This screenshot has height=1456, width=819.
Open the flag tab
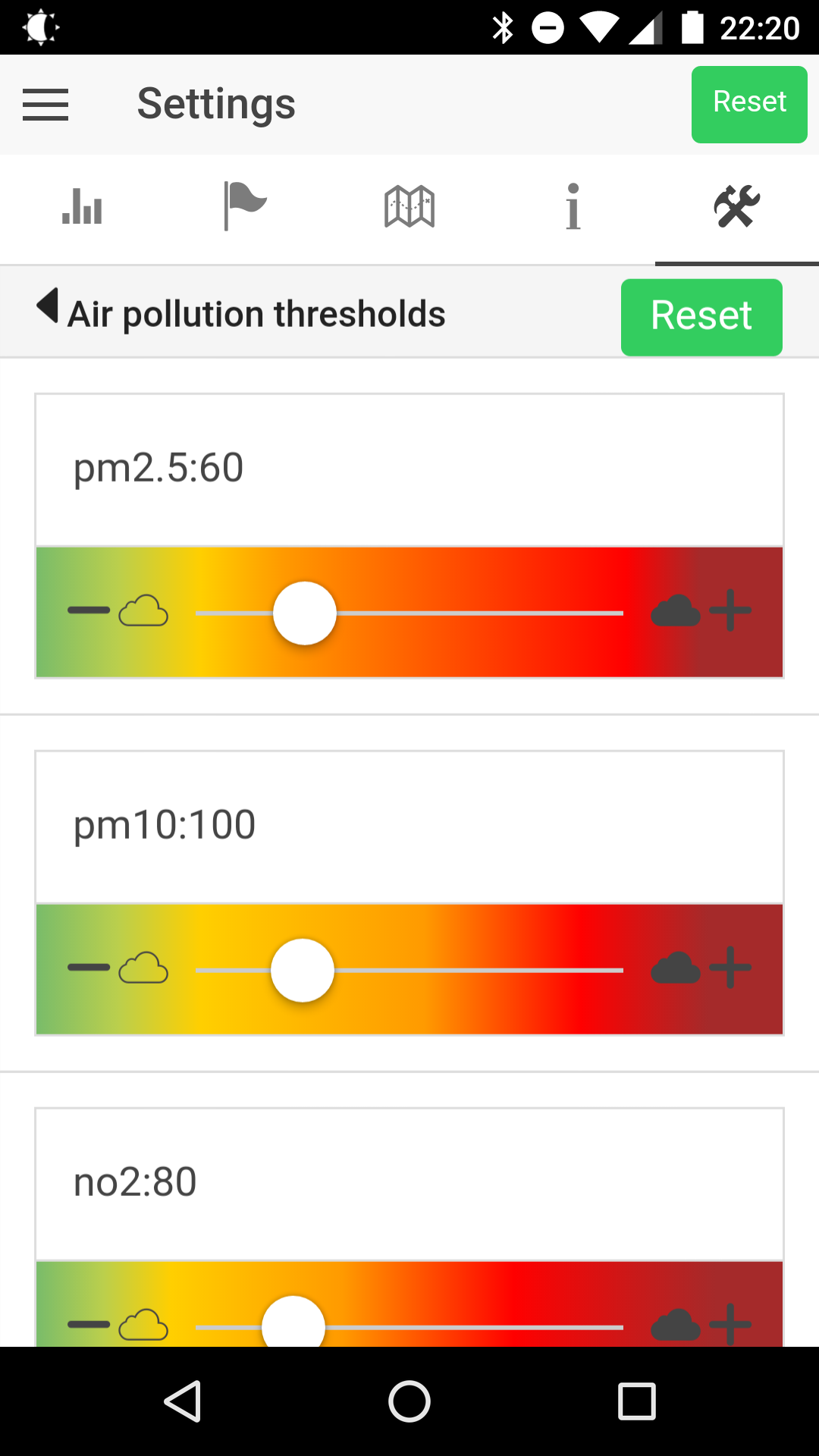245,206
